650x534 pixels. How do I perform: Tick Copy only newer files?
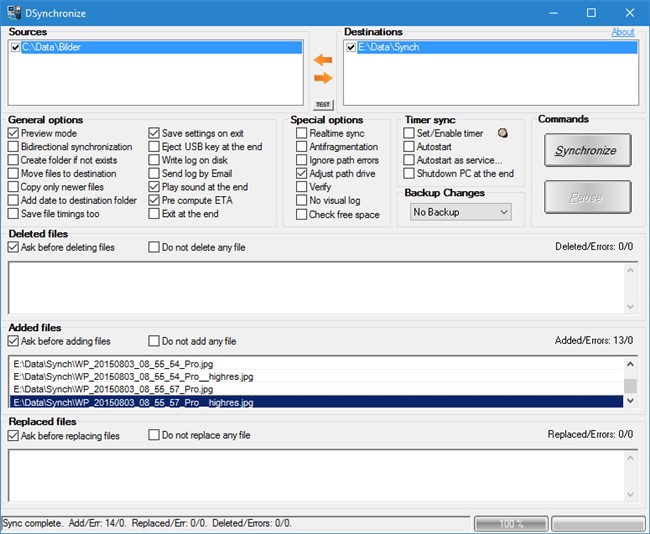13,187
